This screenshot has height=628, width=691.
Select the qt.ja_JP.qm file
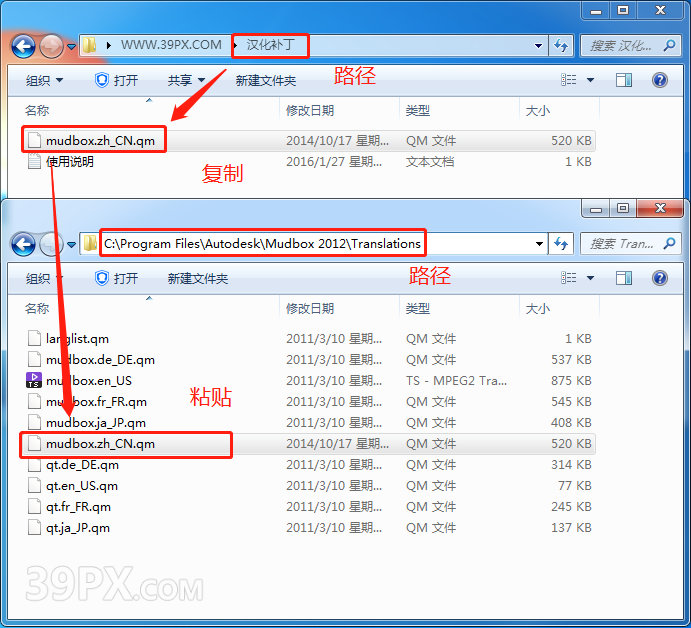pyautogui.click(x=78, y=528)
